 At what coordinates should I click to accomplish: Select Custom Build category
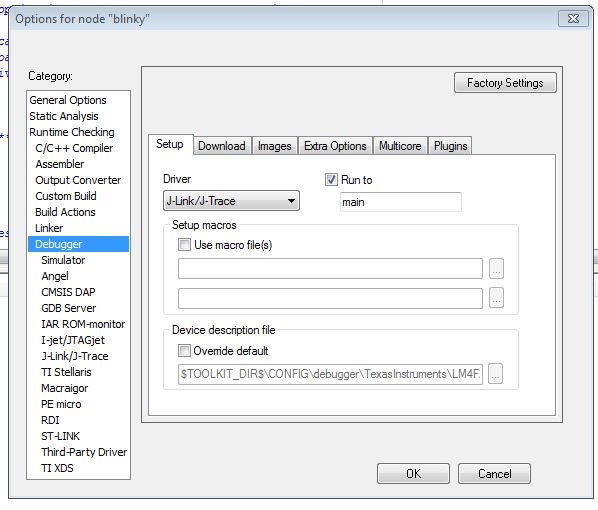click(78, 196)
